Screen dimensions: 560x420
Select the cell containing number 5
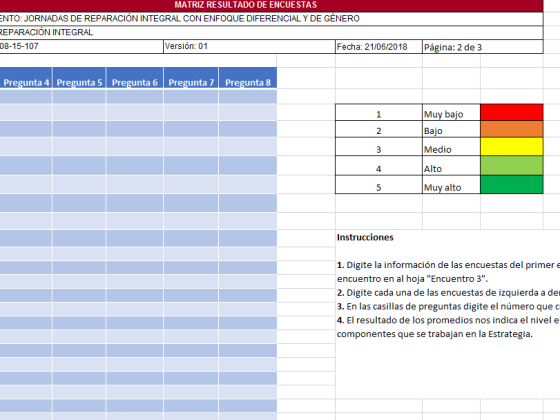[379, 185]
